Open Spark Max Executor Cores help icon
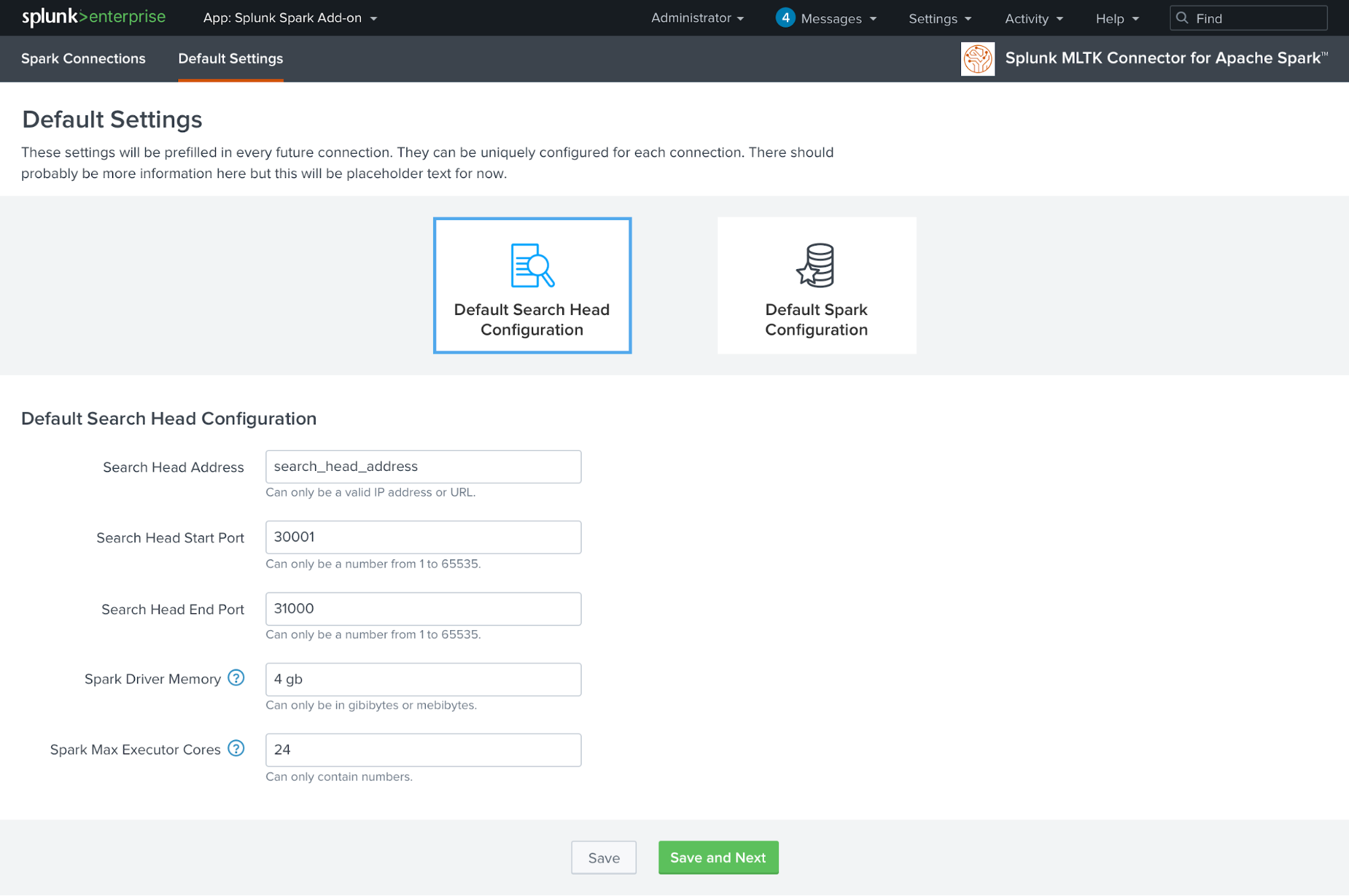 [236, 749]
